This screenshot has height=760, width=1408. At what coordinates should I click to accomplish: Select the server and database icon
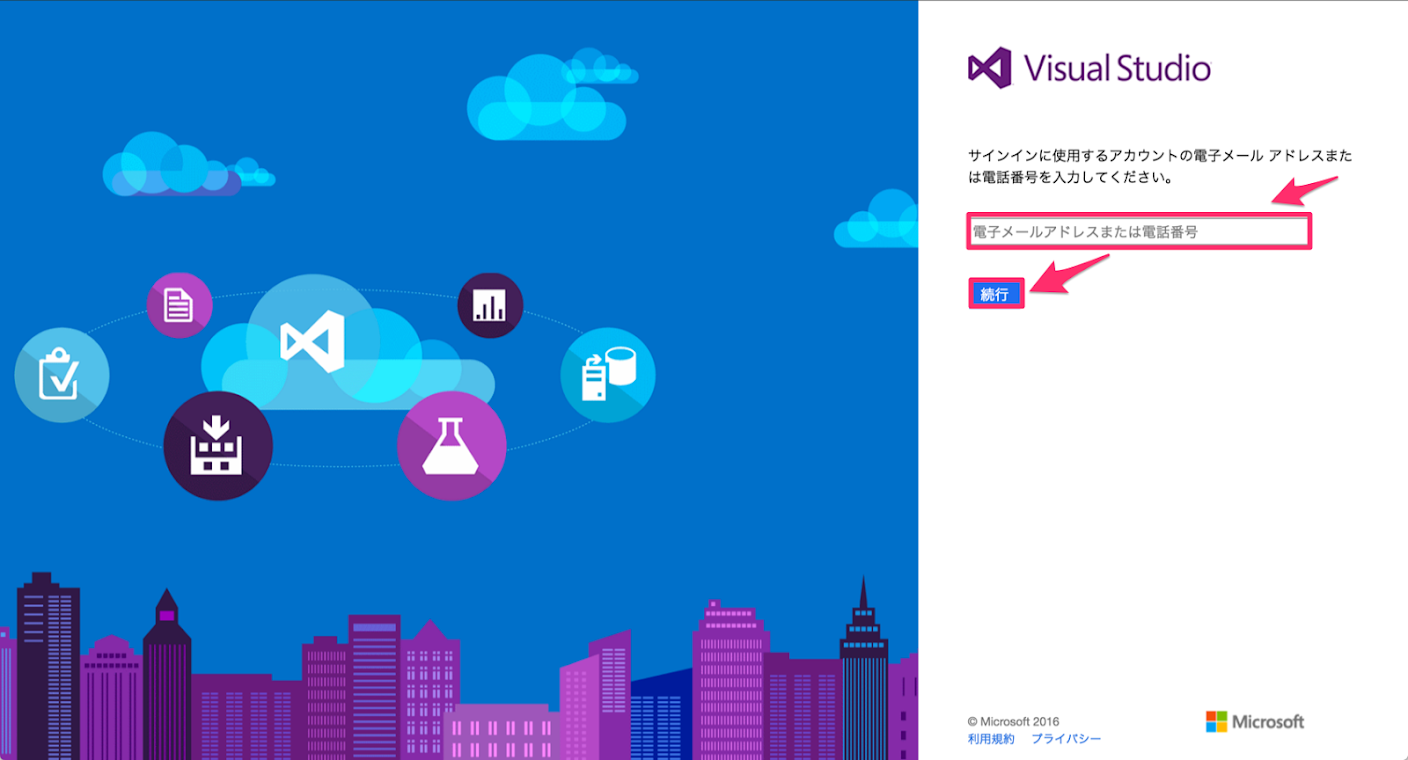coord(608,375)
